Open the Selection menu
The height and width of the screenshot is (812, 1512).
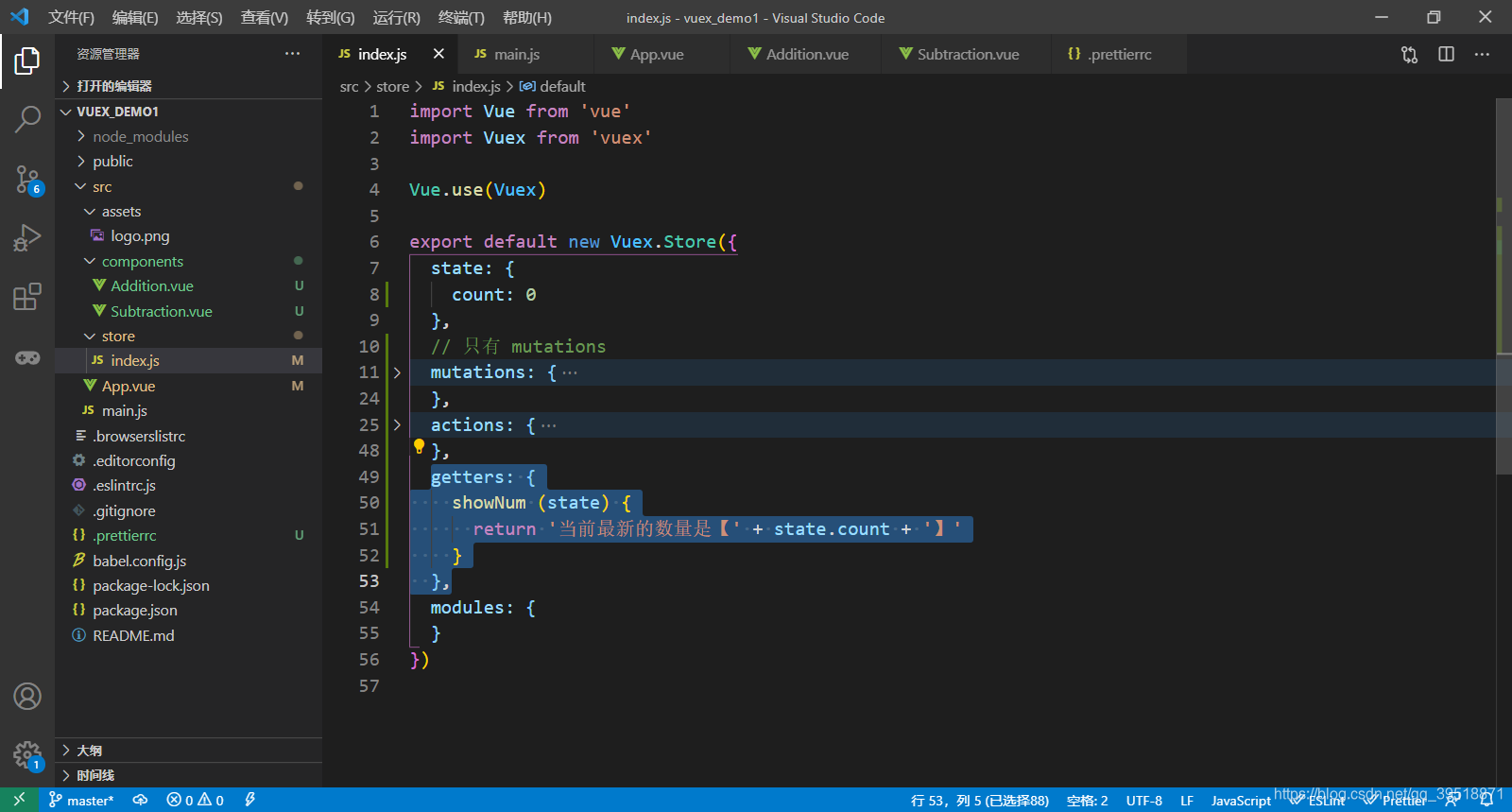point(199,17)
